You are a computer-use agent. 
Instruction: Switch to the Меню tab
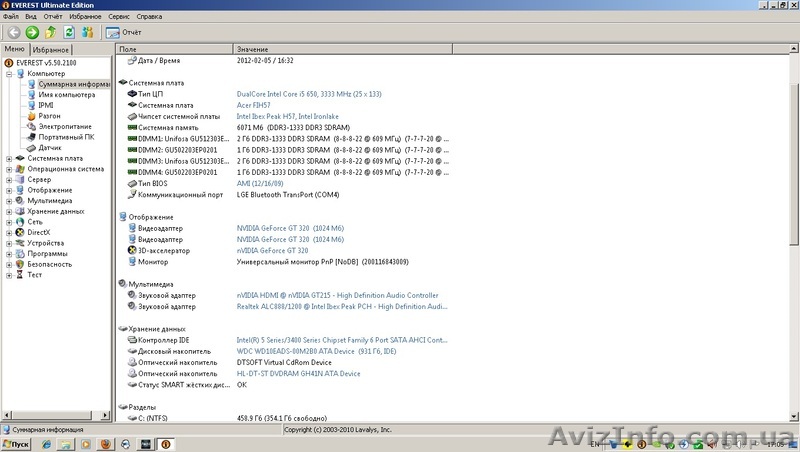(x=15, y=49)
